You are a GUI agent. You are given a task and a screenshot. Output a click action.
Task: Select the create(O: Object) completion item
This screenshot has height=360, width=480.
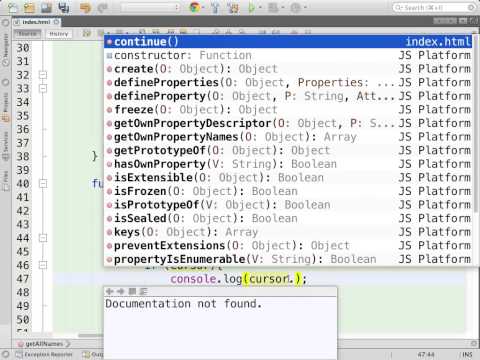point(288,69)
